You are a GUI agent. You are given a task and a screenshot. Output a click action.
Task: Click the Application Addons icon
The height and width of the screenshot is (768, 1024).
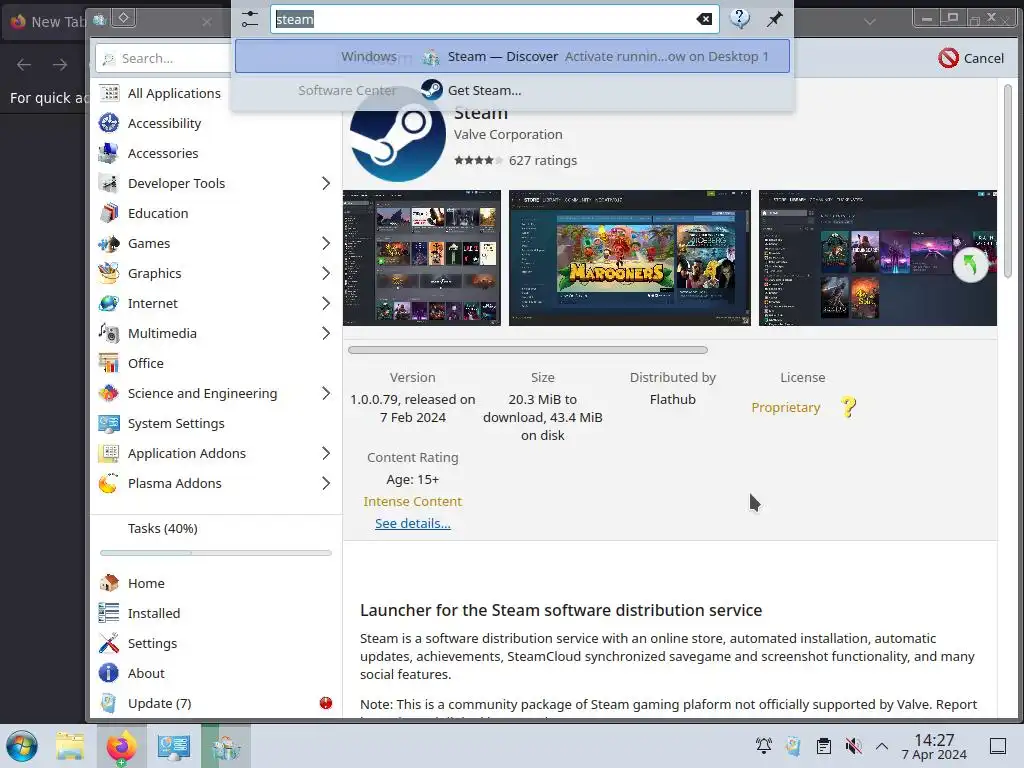coord(108,453)
